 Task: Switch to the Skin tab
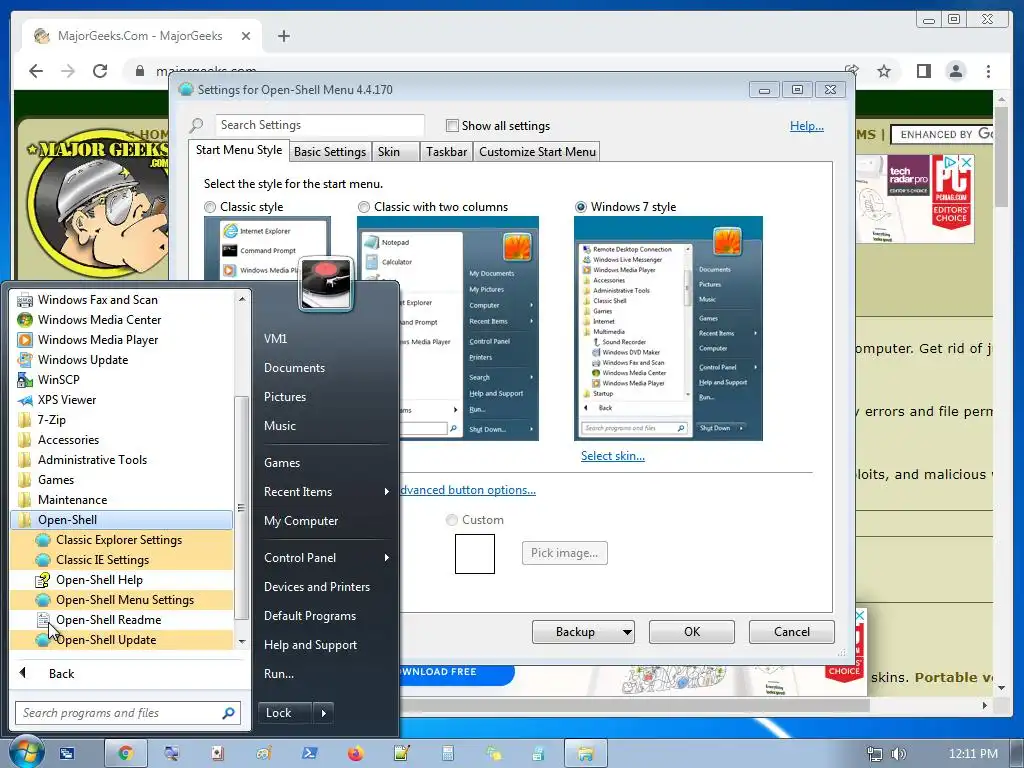pyautogui.click(x=396, y=152)
